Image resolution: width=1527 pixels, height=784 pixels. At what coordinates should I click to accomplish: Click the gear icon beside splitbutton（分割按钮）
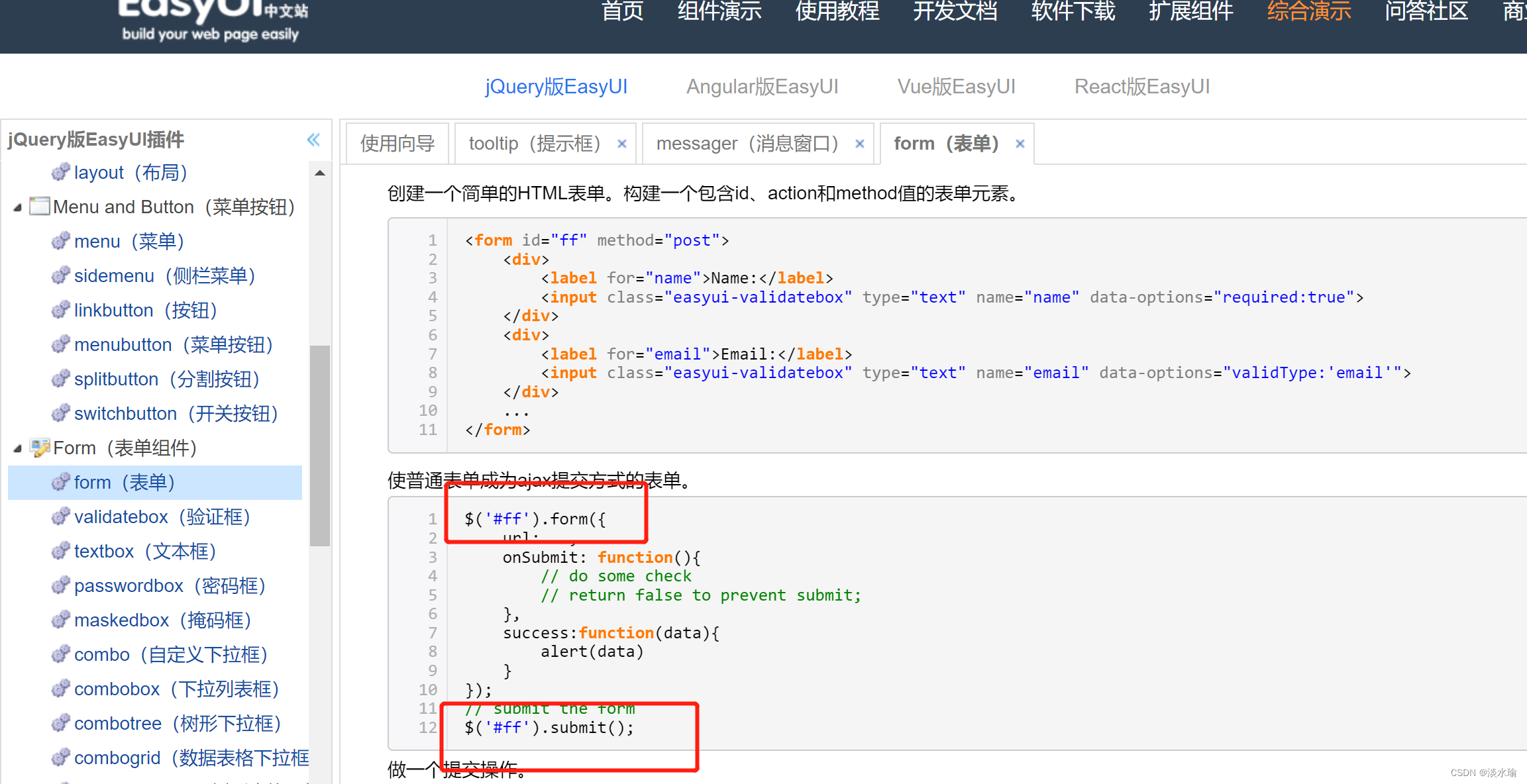[60, 379]
